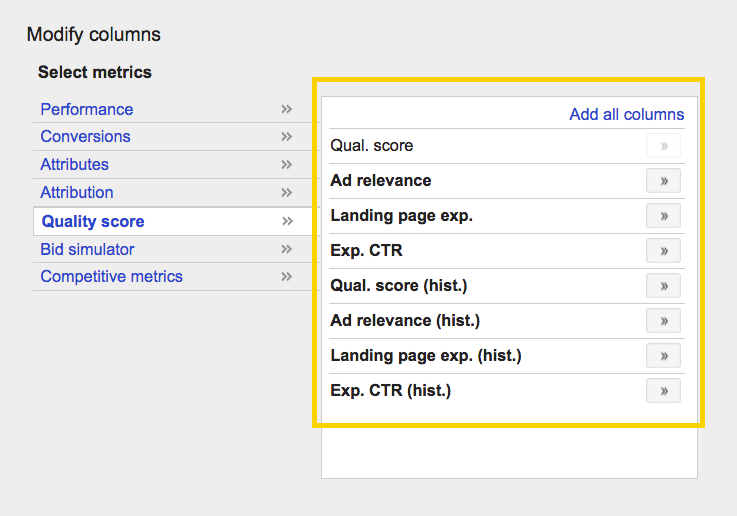Select the Exp. CTR (hist.) row label
The image size is (737, 516).
point(391,391)
